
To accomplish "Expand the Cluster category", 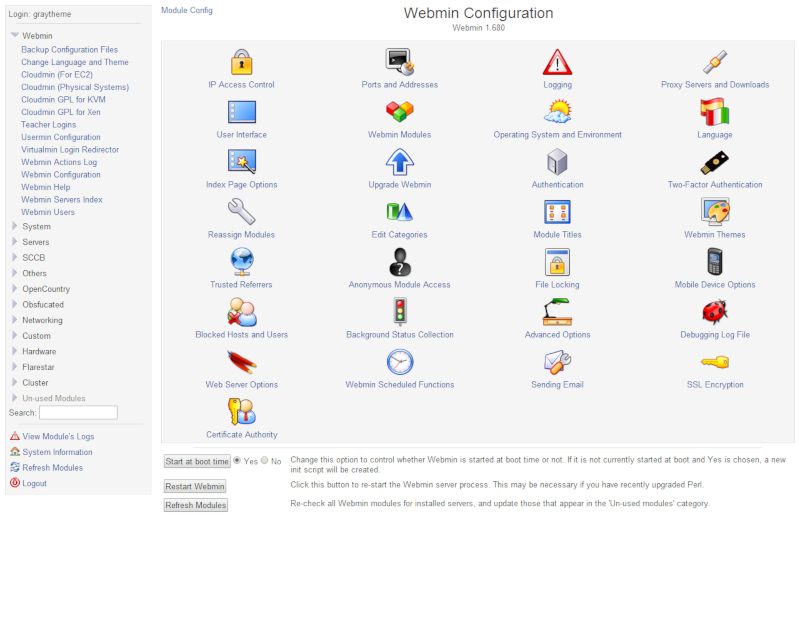I will [x=15, y=382].
